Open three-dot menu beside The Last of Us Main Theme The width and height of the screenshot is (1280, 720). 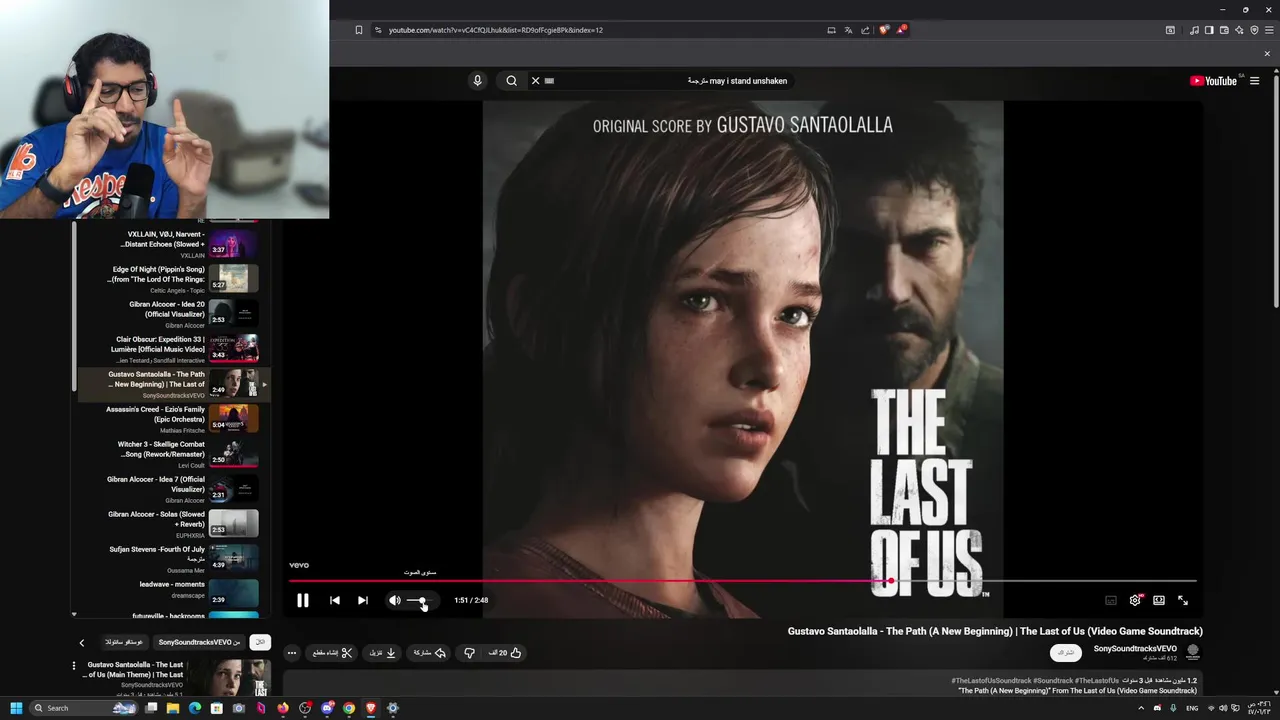(73, 666)
